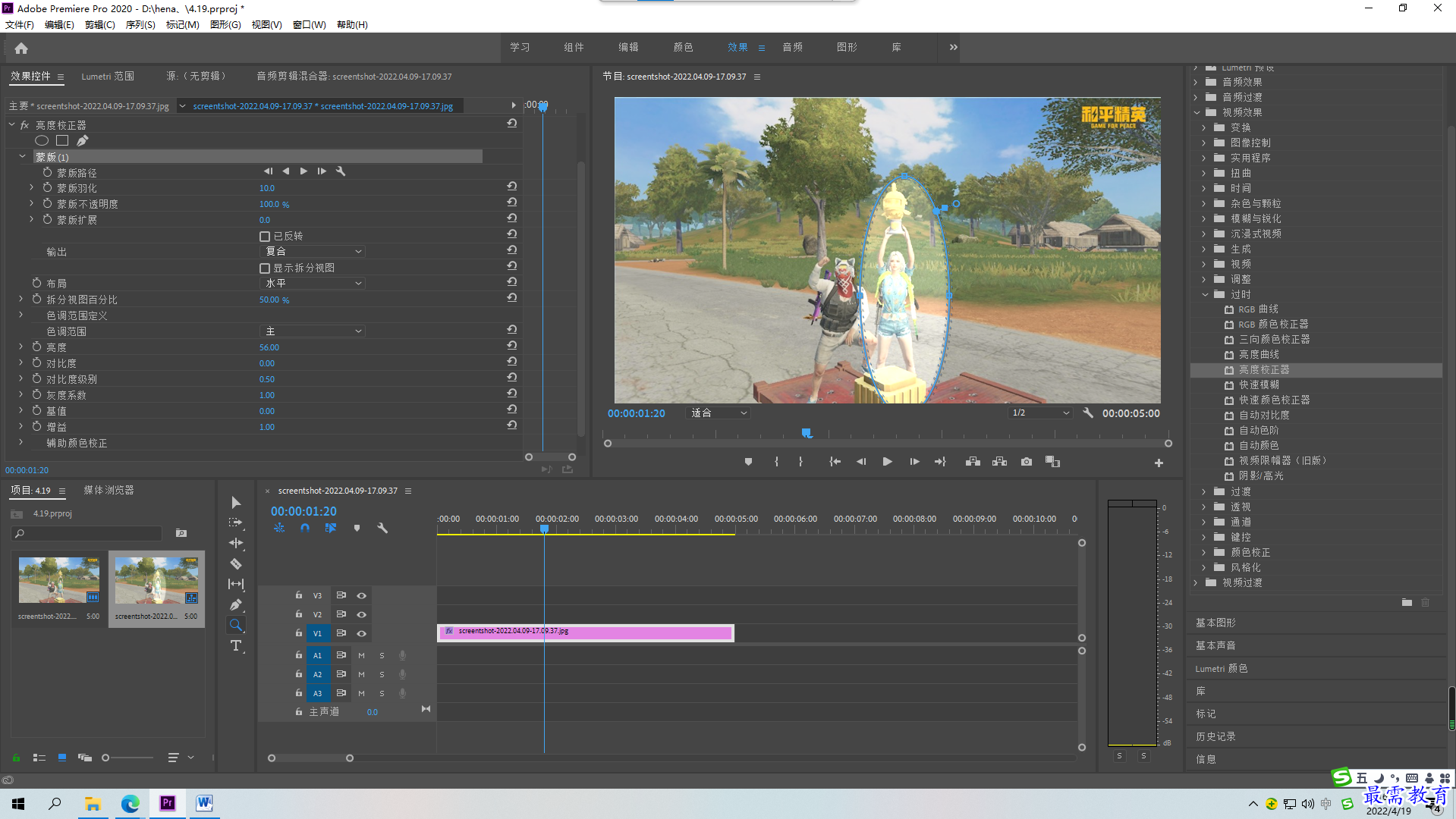Select the Ripple Edit tool

pyautogui.click(x=236, y=543)
